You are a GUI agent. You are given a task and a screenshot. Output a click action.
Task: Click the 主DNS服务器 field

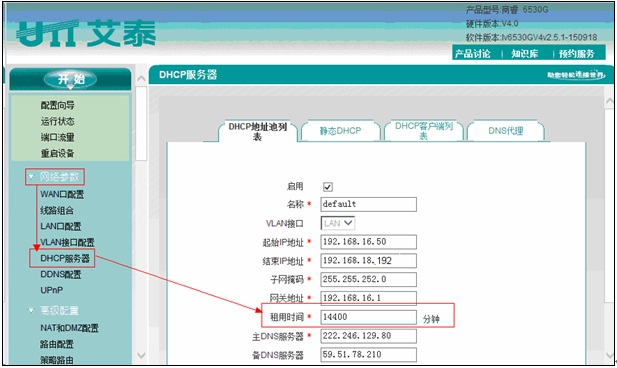(368, 336)
